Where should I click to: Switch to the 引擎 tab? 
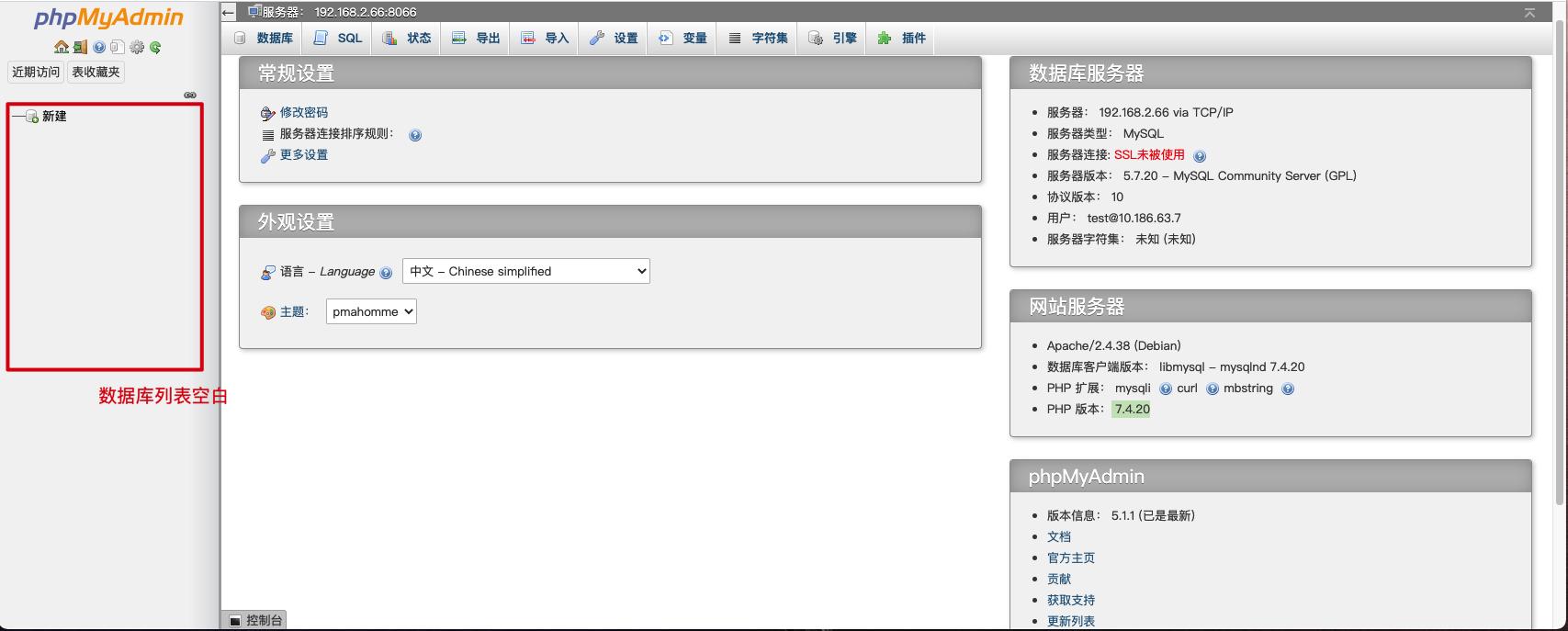(x=832, y=38)
